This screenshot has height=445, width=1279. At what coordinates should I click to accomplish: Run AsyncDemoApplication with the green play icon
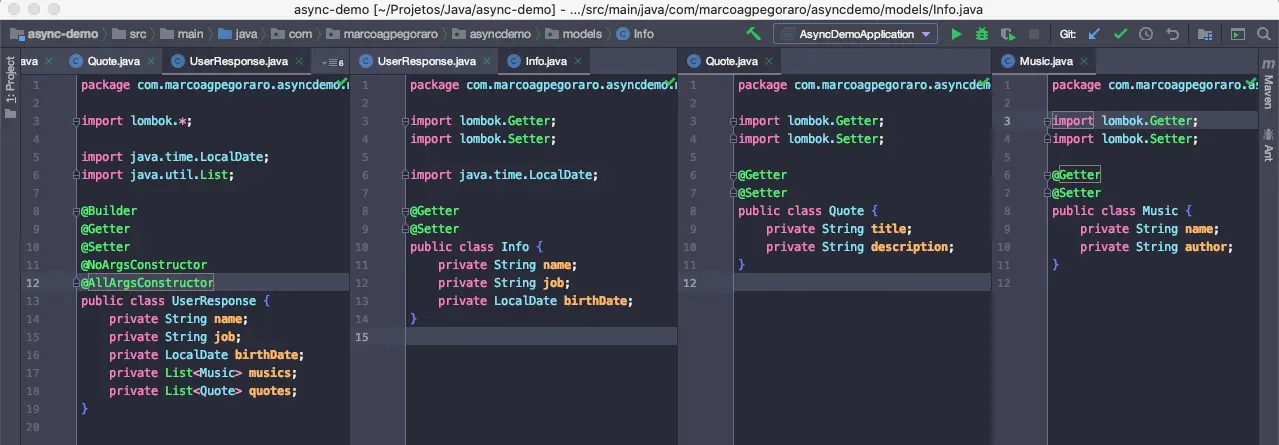click(x=957, y=34)
